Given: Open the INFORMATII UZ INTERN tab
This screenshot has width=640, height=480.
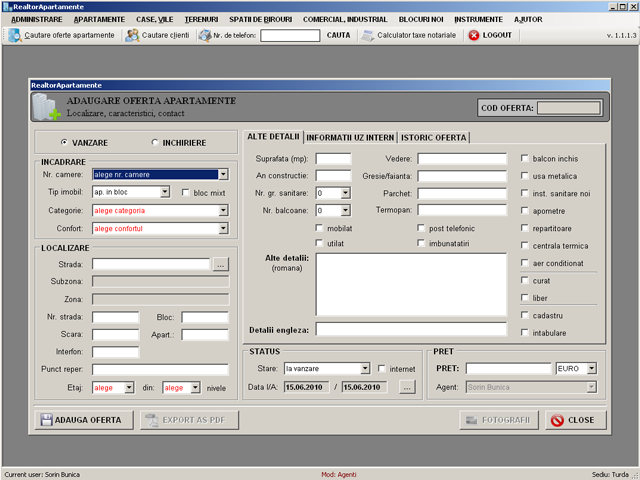Looking at the screenshot, I should click(x=350, y=136).
